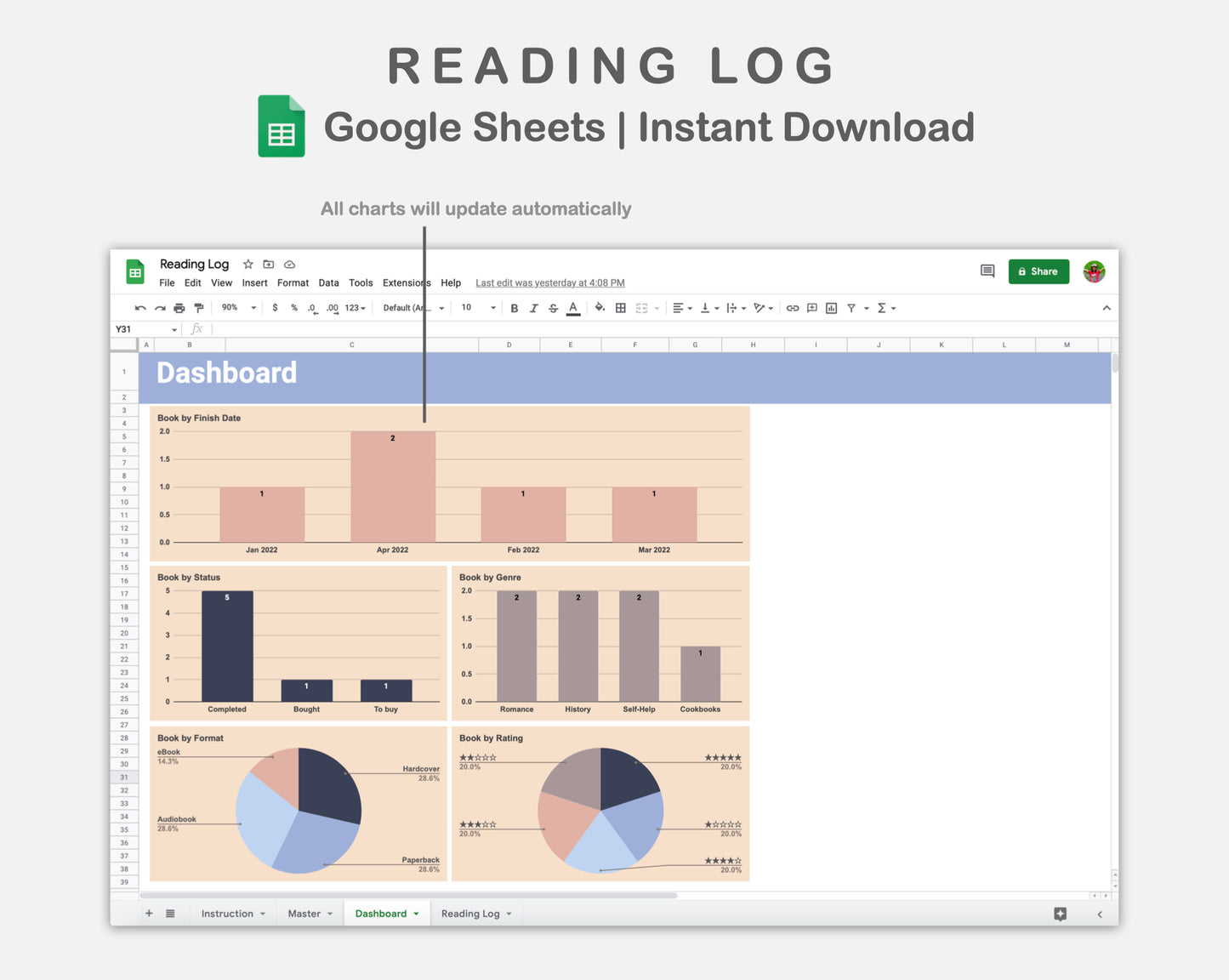Open text color picker

coord(572,307)
